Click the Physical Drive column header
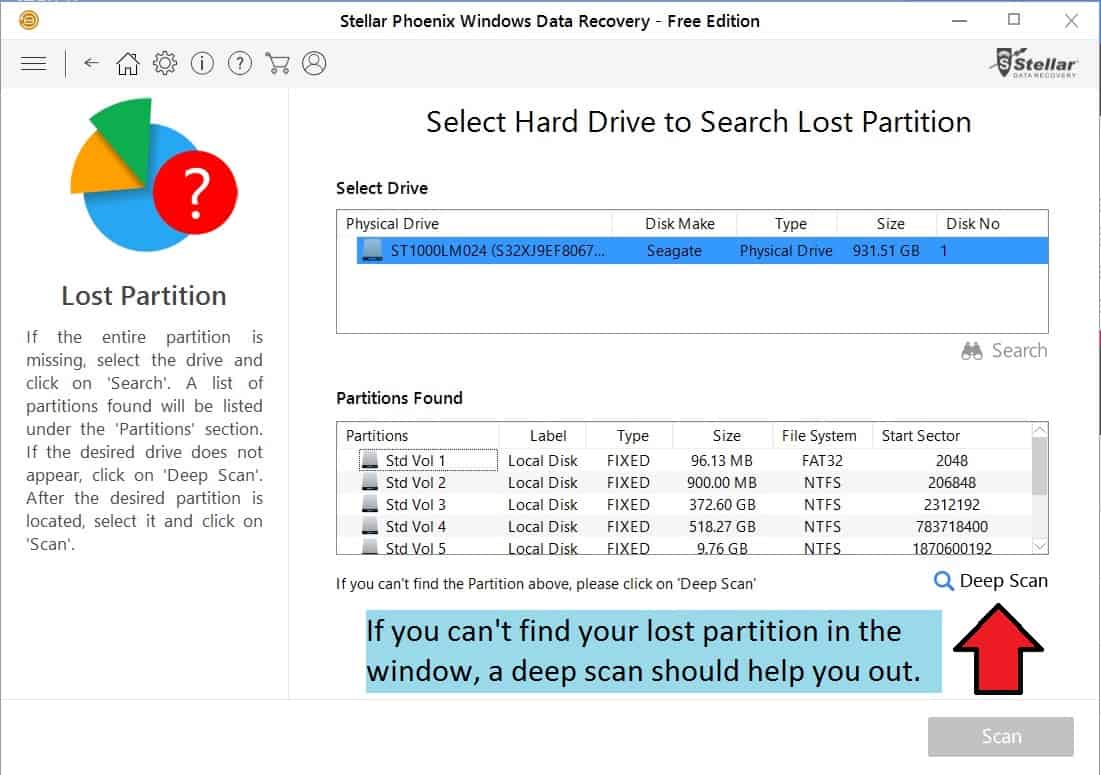The height and width of the screenshot is (775, 1101). point(474,224)
